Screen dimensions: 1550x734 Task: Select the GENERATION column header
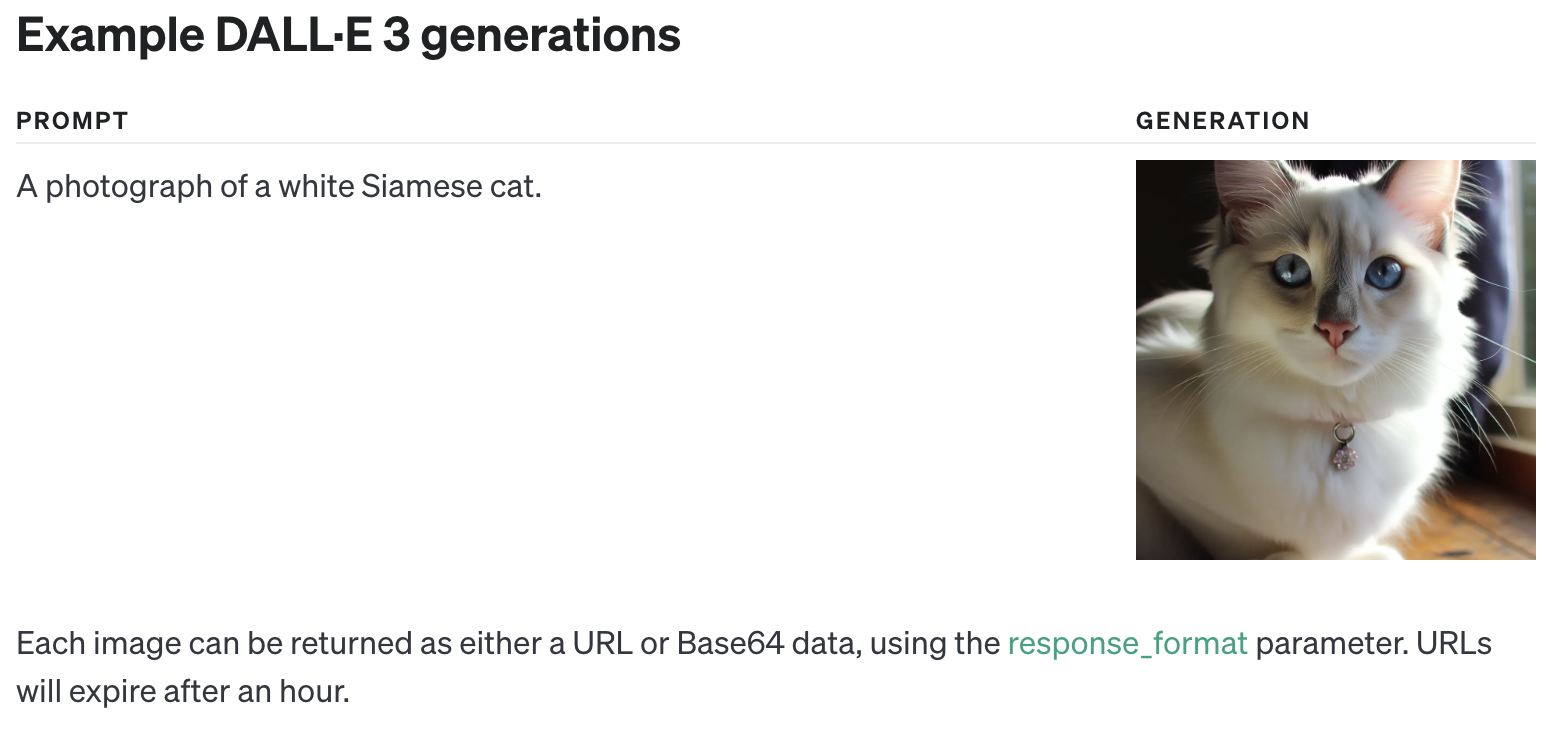click(x=1222, y=121)
